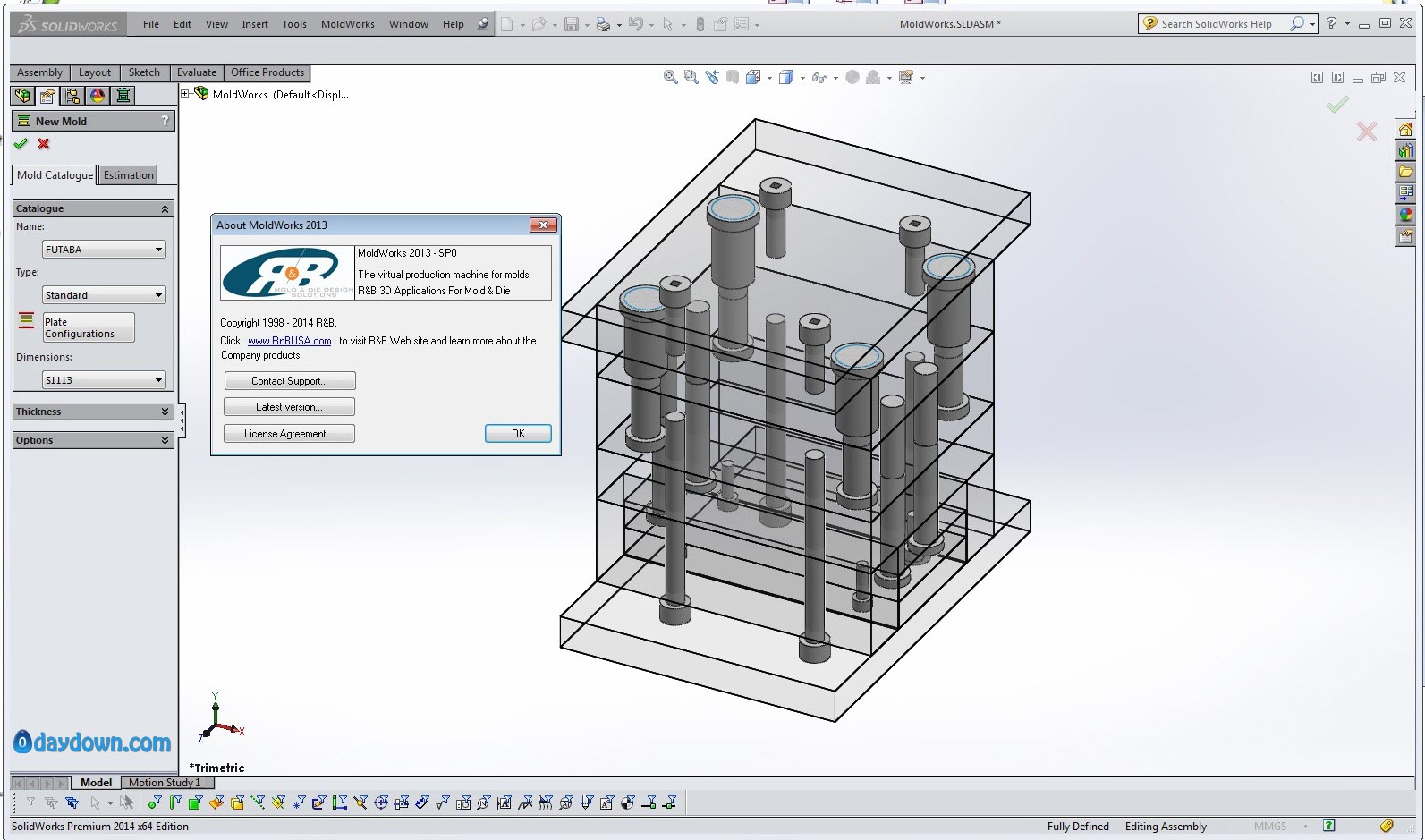Screen dimensions: 1425x840
Task: Open the MoldWorks menu
Action: (347, 24)
